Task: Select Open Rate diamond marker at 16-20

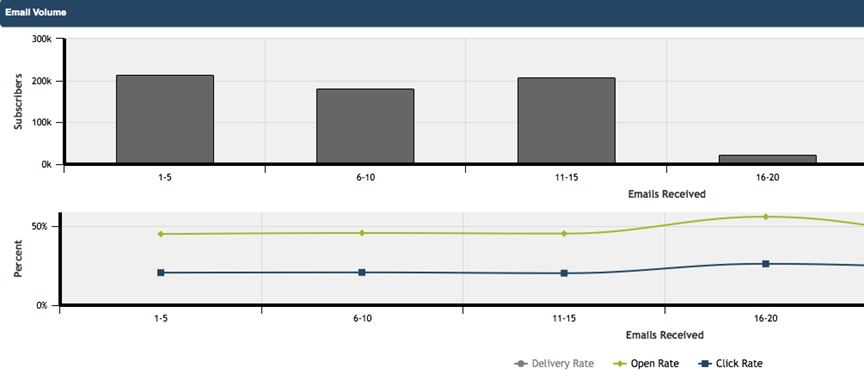Action: (765, 216)
